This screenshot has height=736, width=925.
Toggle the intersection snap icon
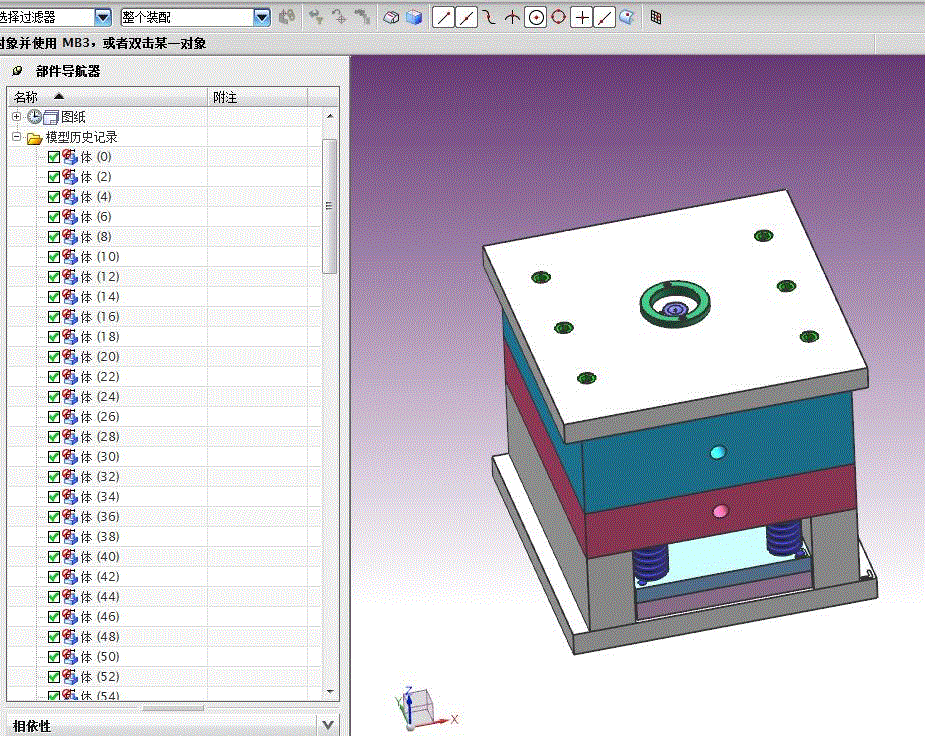512,18
